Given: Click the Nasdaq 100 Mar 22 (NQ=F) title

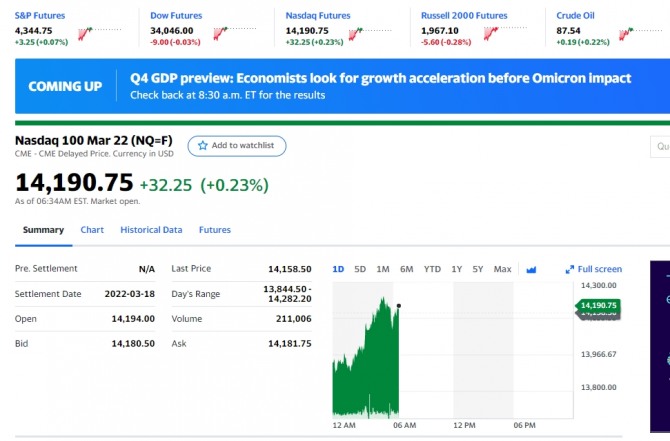Looking at the screenshot, I should 94,141.
